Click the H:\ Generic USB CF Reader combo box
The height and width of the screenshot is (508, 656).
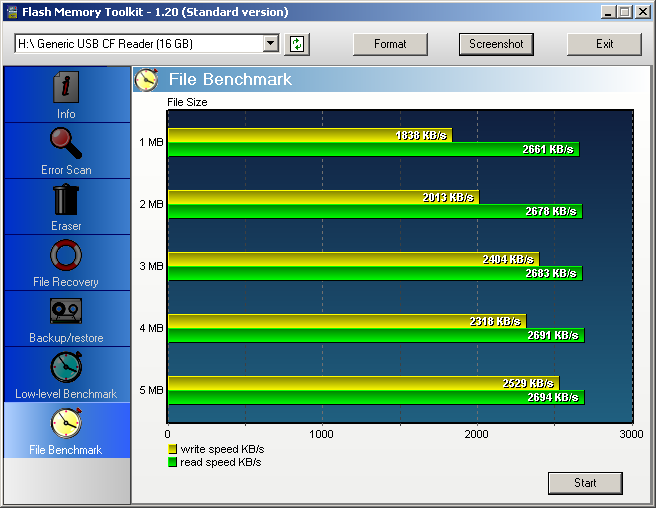click(138, 44)
